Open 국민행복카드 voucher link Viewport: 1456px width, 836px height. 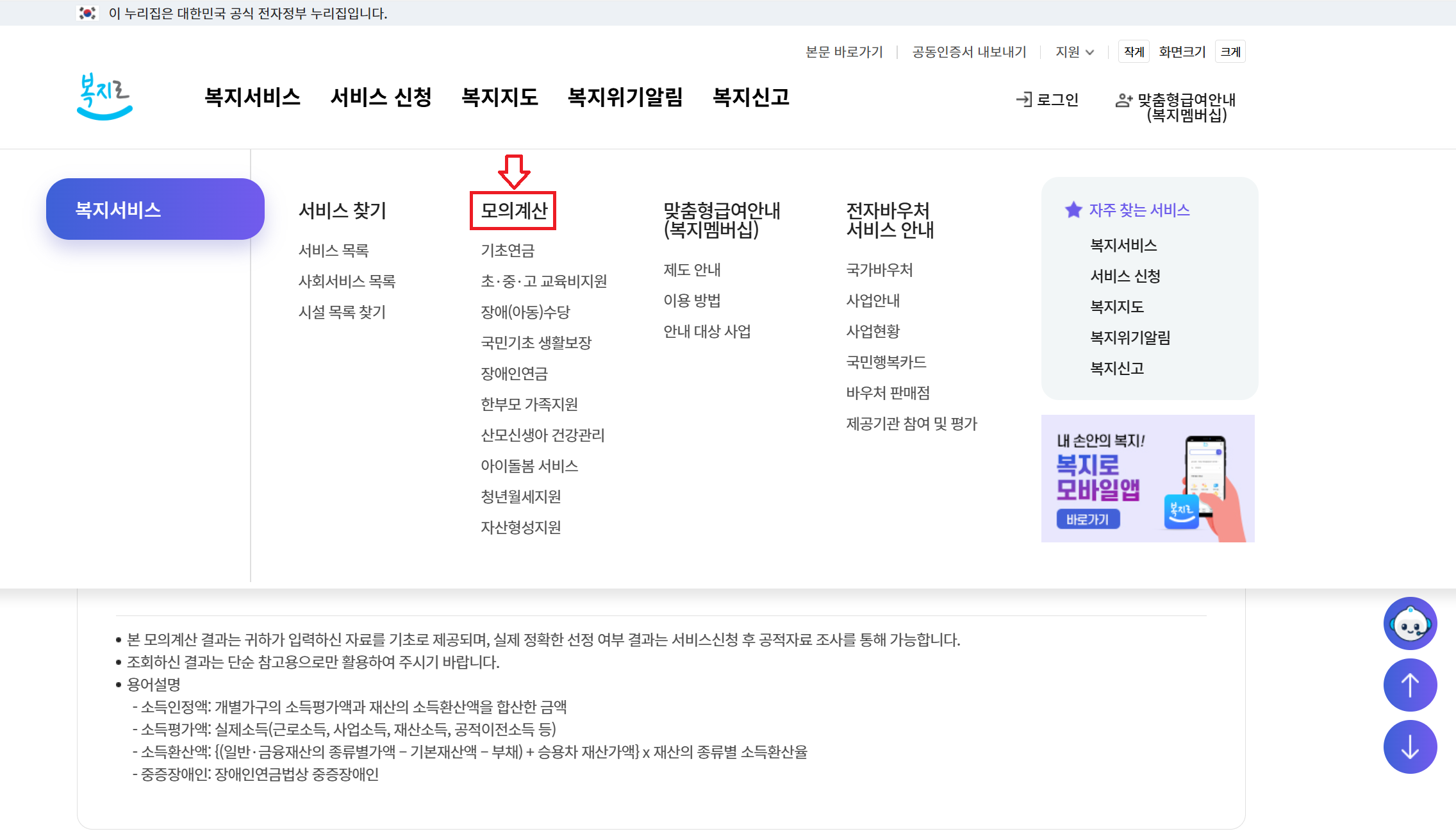(886, 362)
